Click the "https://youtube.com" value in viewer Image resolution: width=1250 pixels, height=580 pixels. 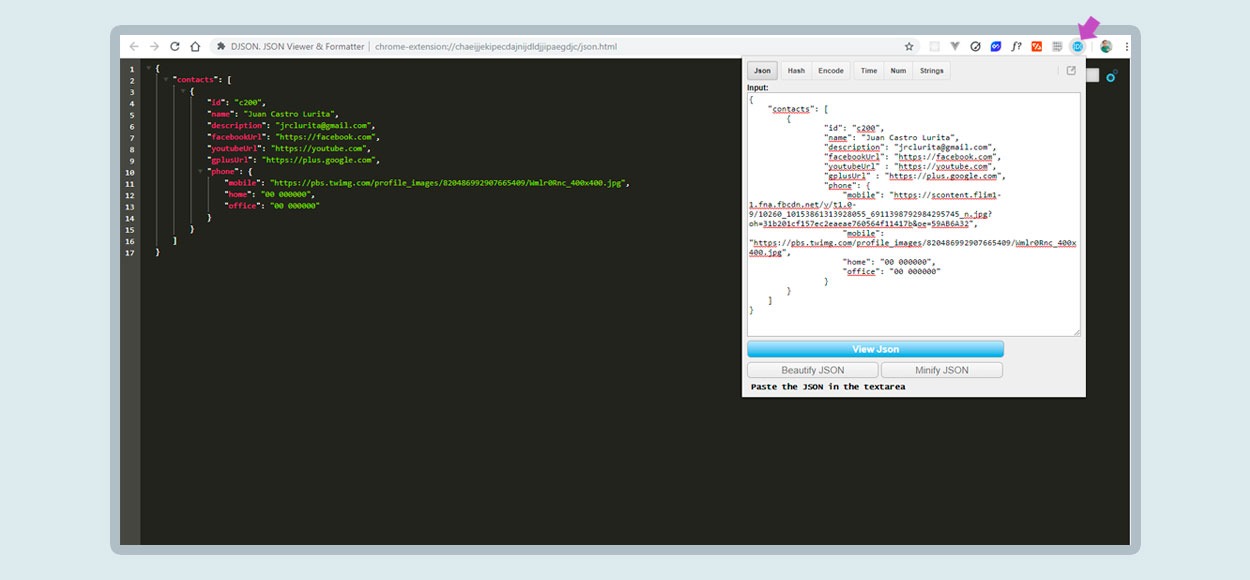[x=319, y=148]
